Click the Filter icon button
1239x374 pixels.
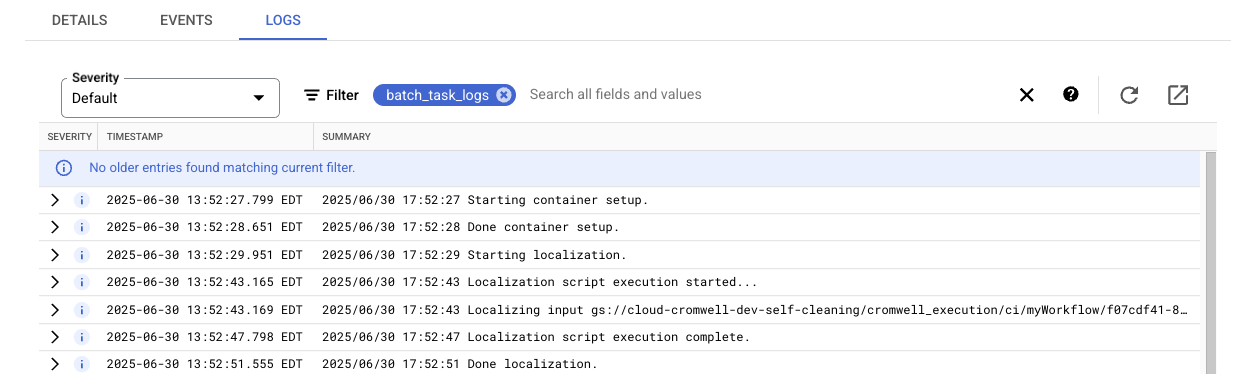point(331,95)
